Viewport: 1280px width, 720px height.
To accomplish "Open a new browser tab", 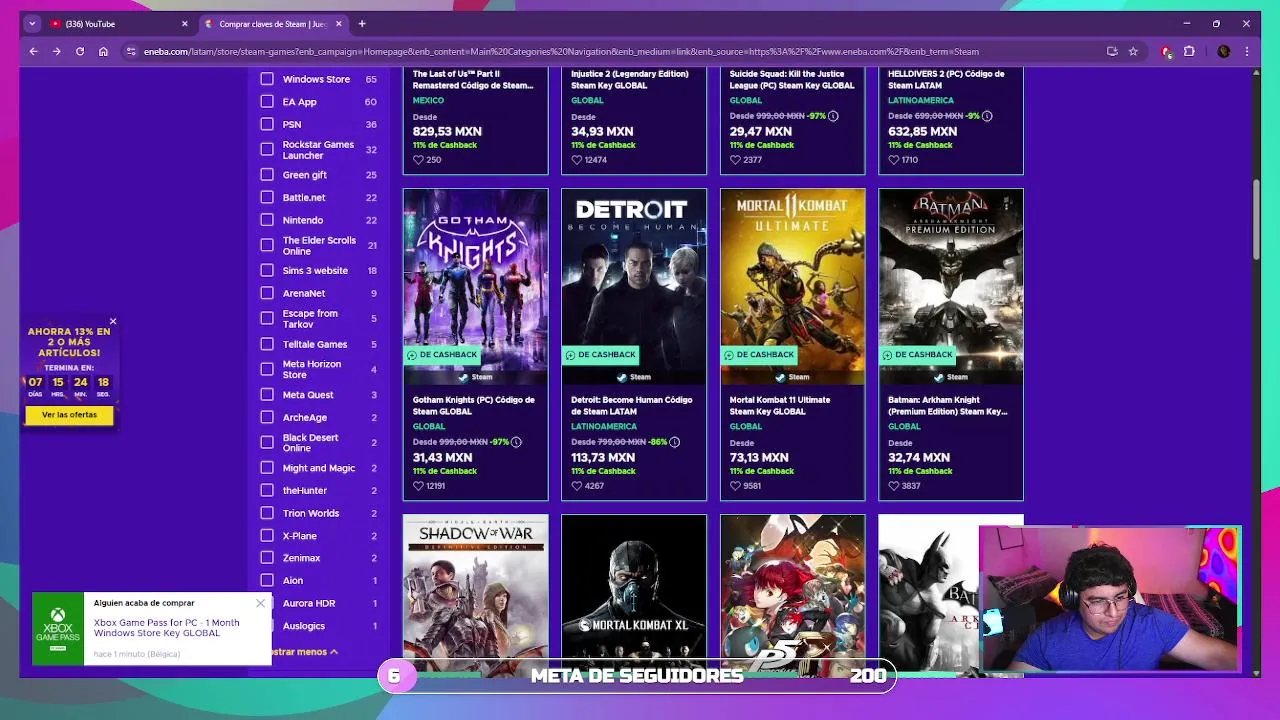I will (x=362, y=23).
